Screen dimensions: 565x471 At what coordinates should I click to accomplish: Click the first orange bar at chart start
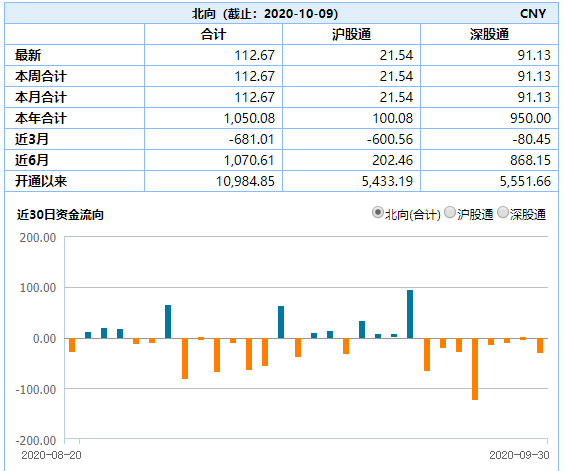(72, 345)
